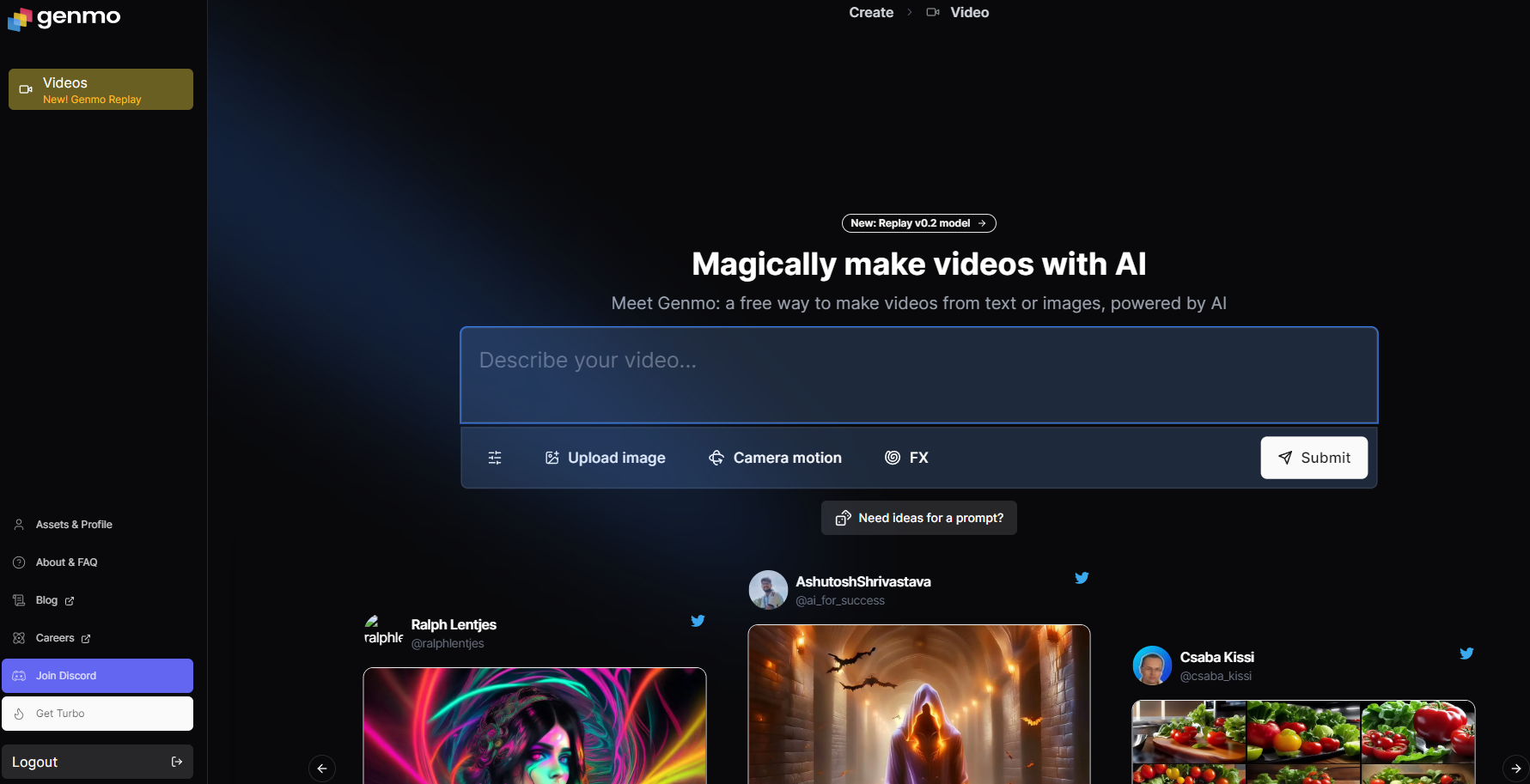Click the About & FAQ question icon

point(19,562)
